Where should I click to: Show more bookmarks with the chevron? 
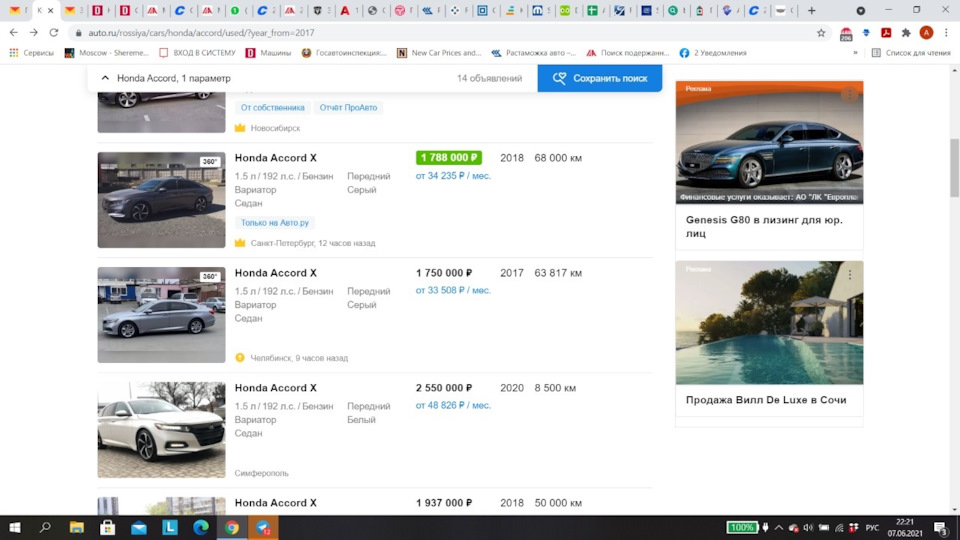[855, 53]
